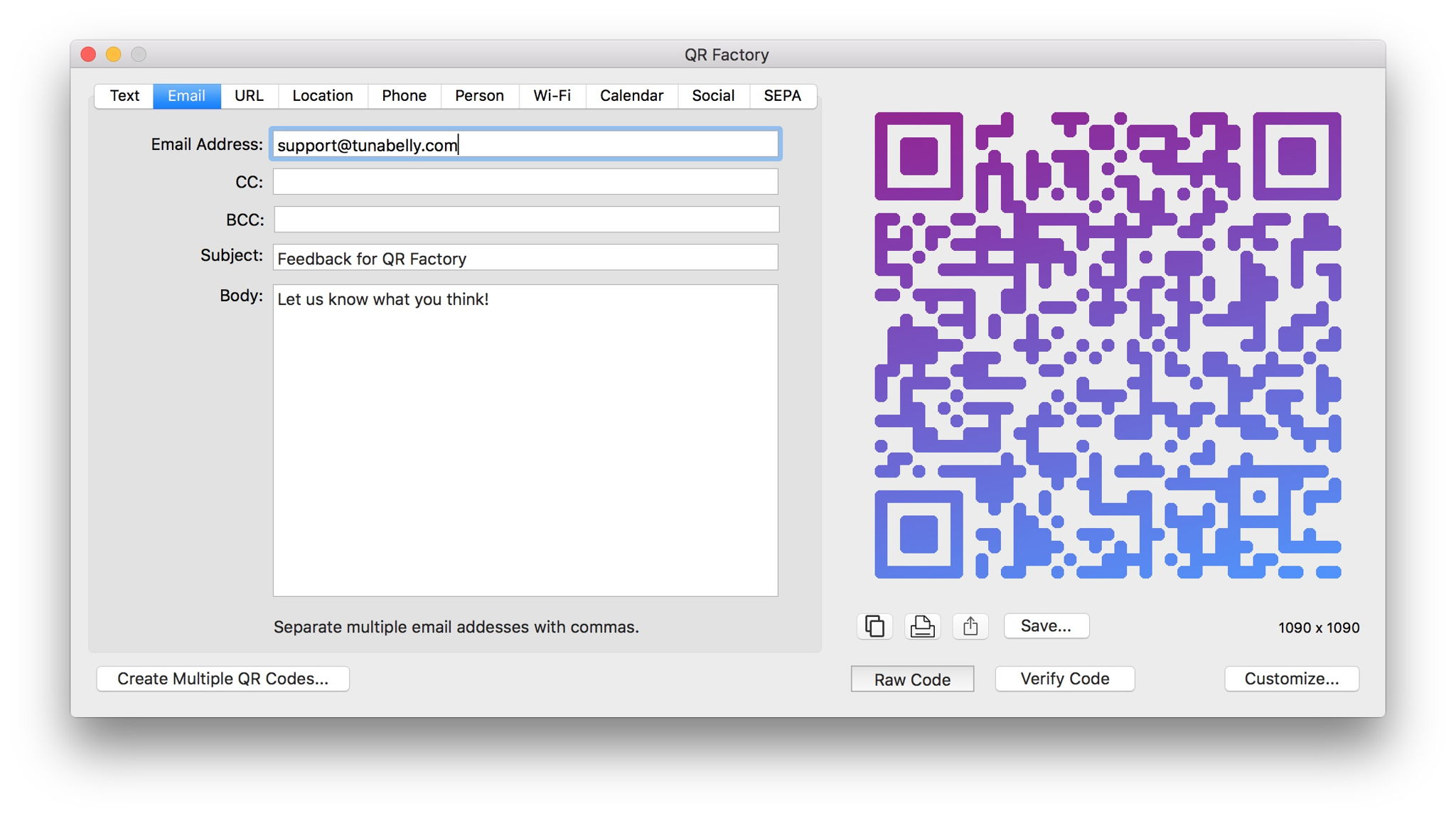Choose the Phone tab
Viewport: 1456px width, 818px height.
pos(405,96)
